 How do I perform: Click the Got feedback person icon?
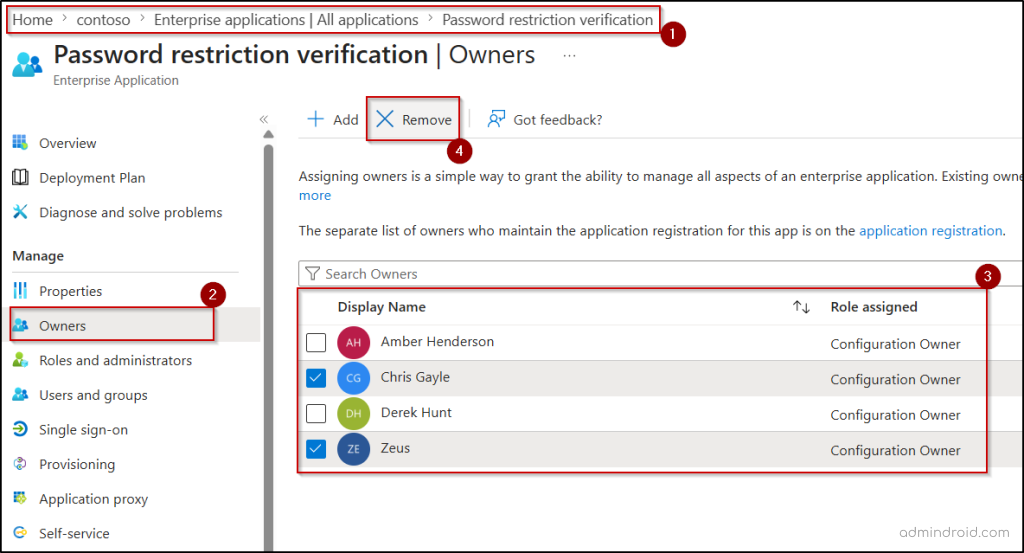496,119
